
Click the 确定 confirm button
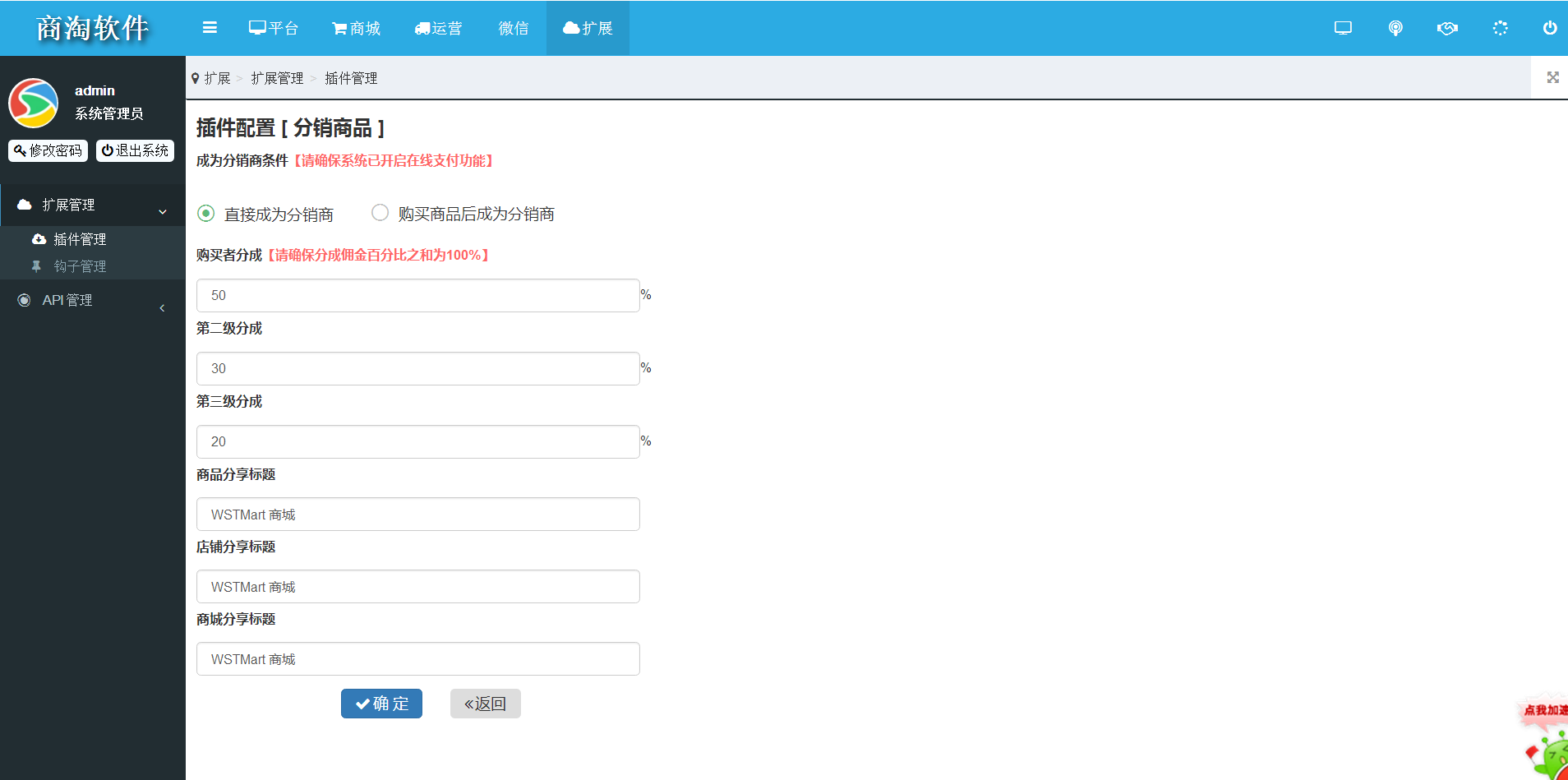pos(381,704)
